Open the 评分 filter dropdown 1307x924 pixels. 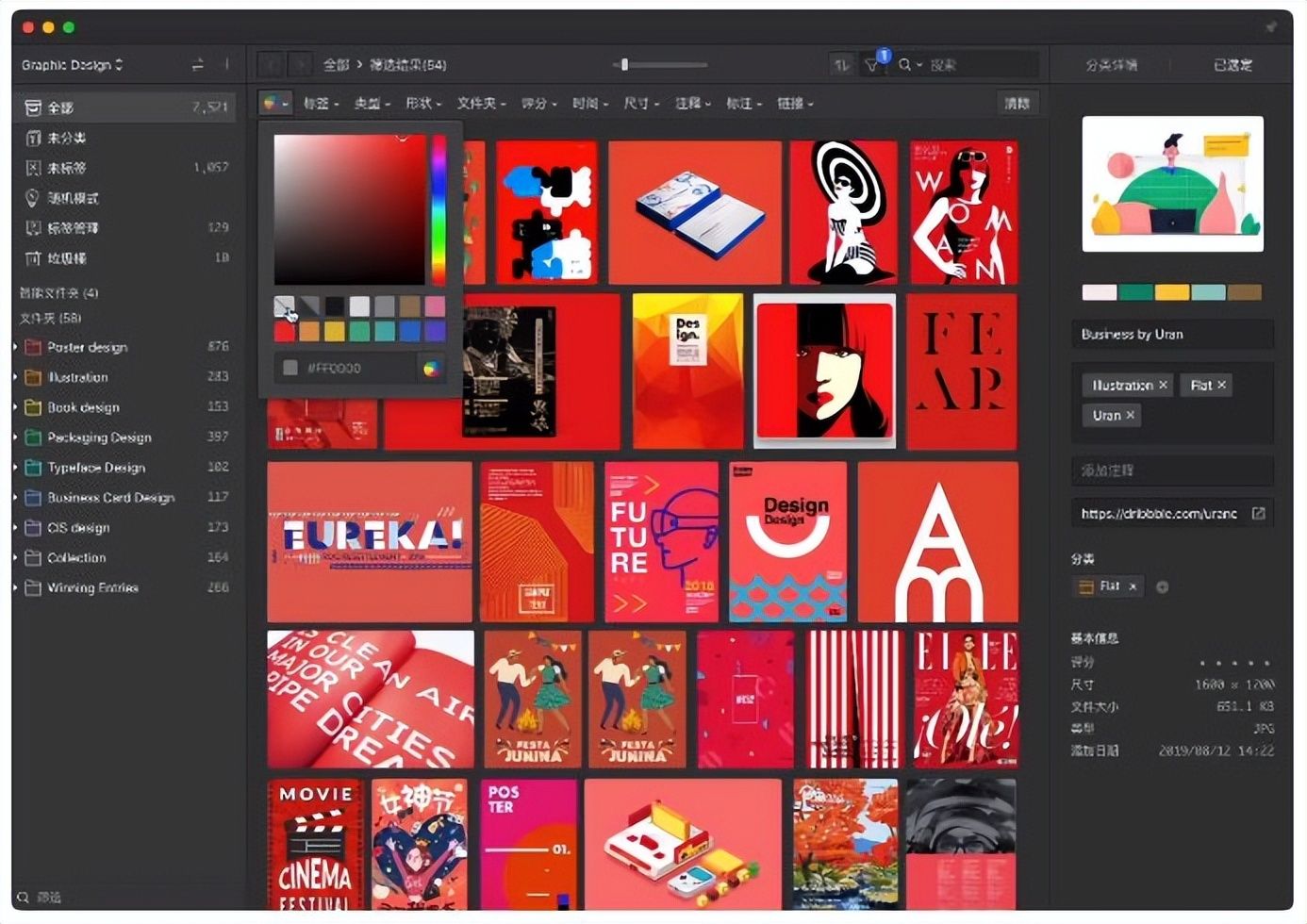pos(538,104)
